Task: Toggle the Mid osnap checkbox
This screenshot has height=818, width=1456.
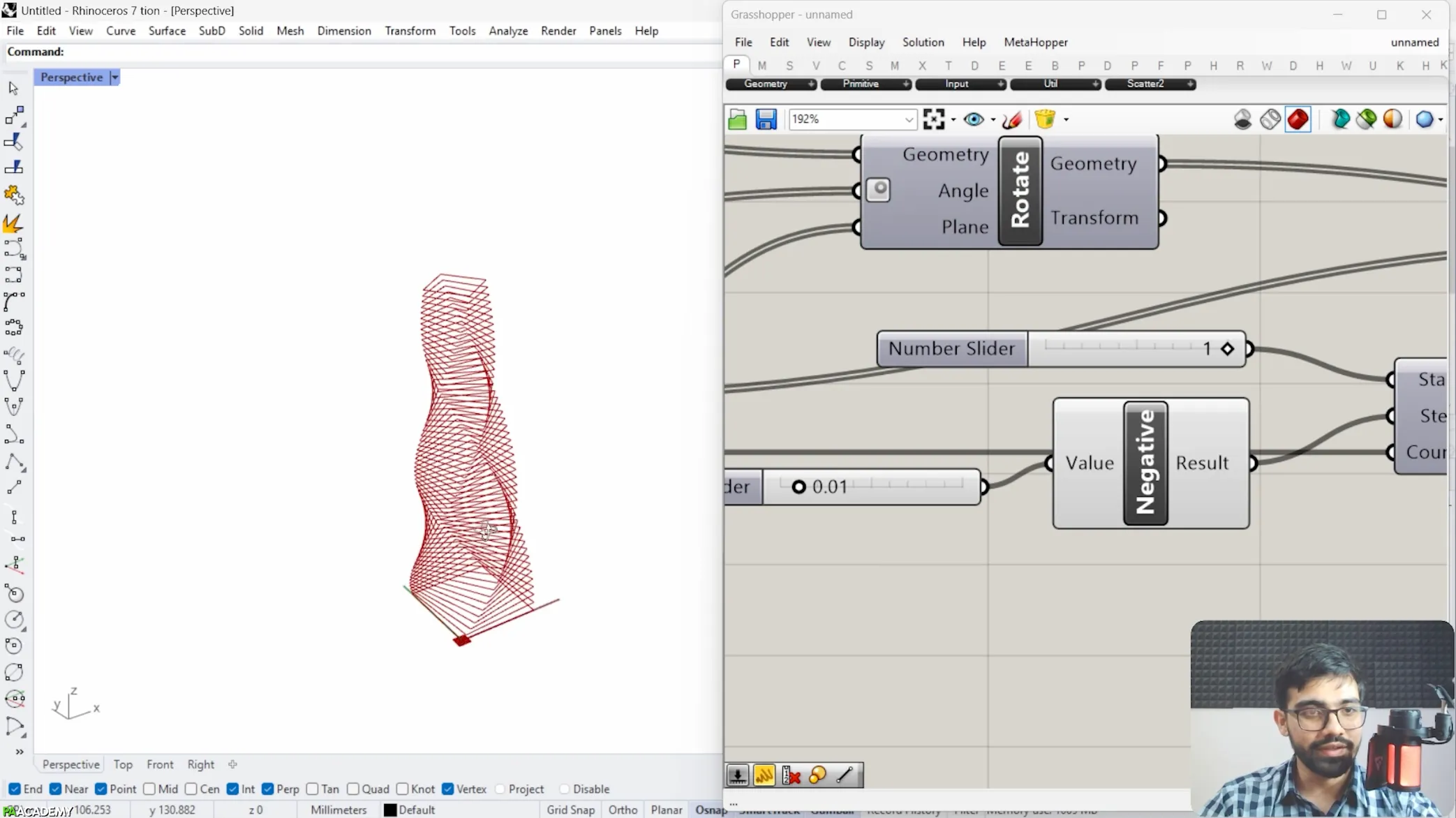Action: click(149, 789)
